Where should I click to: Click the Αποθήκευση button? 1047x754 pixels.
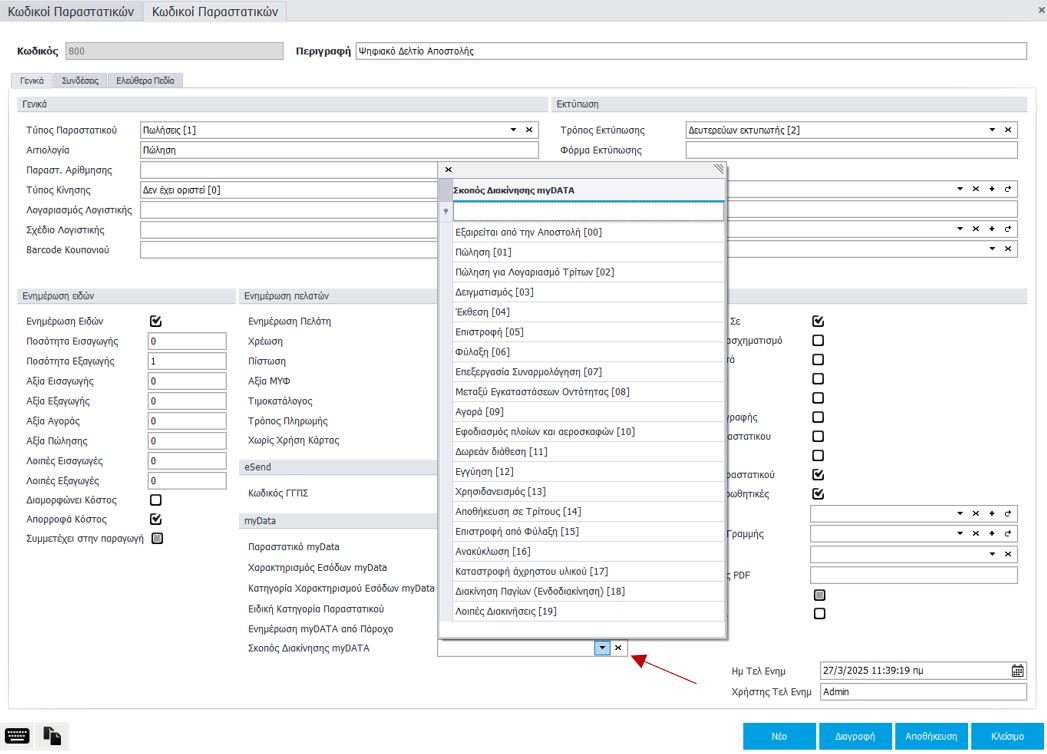point(932,736)
